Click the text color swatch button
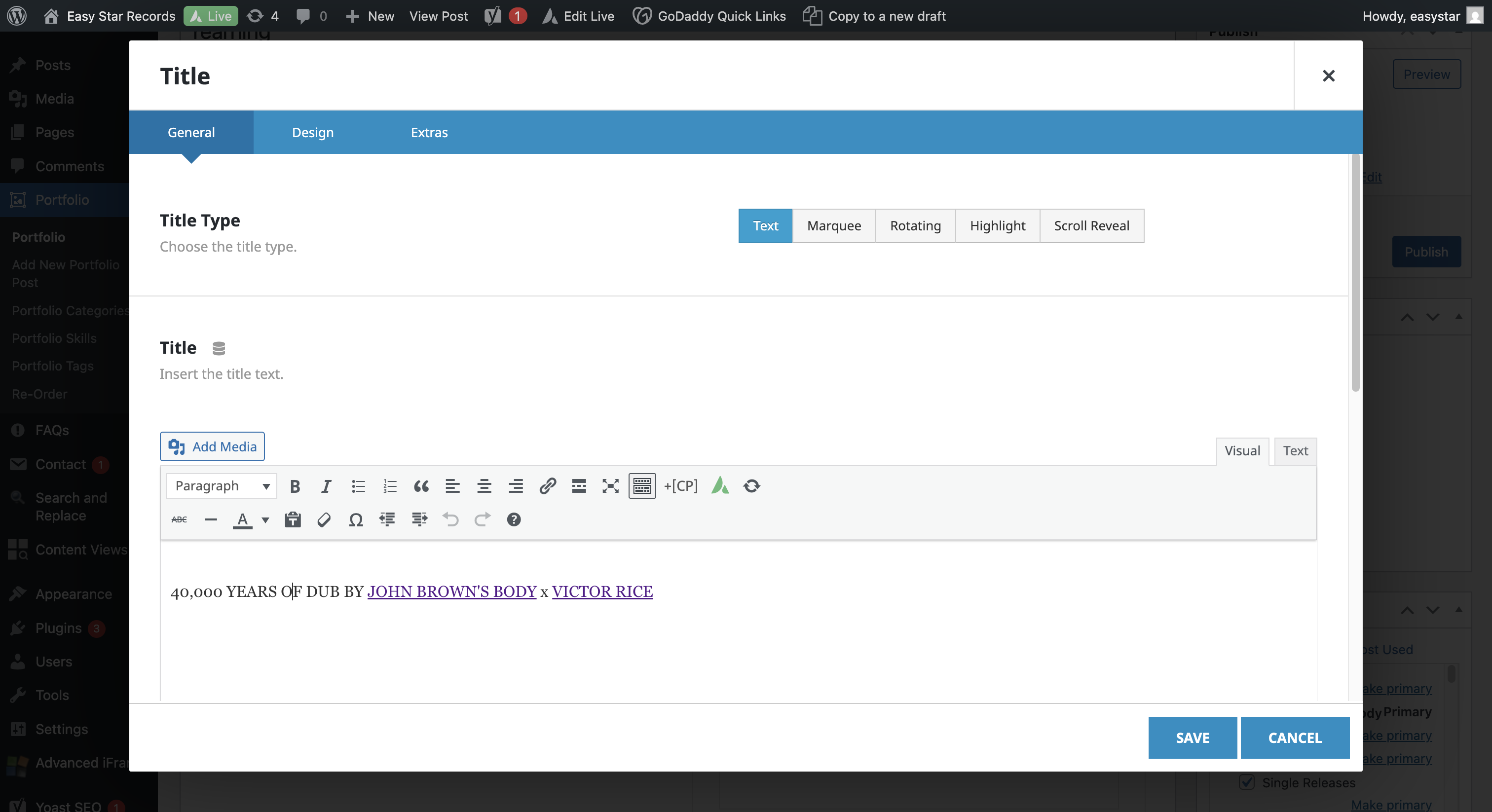 pyautogui.click(x=242, y=519)
